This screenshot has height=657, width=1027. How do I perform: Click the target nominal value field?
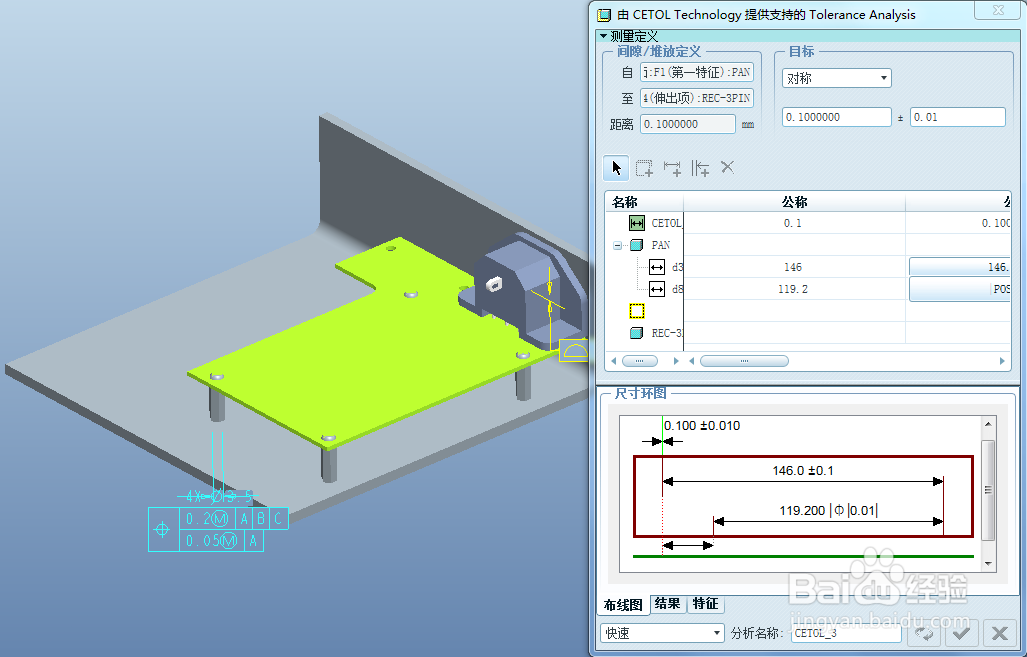(x=836, y=117)
